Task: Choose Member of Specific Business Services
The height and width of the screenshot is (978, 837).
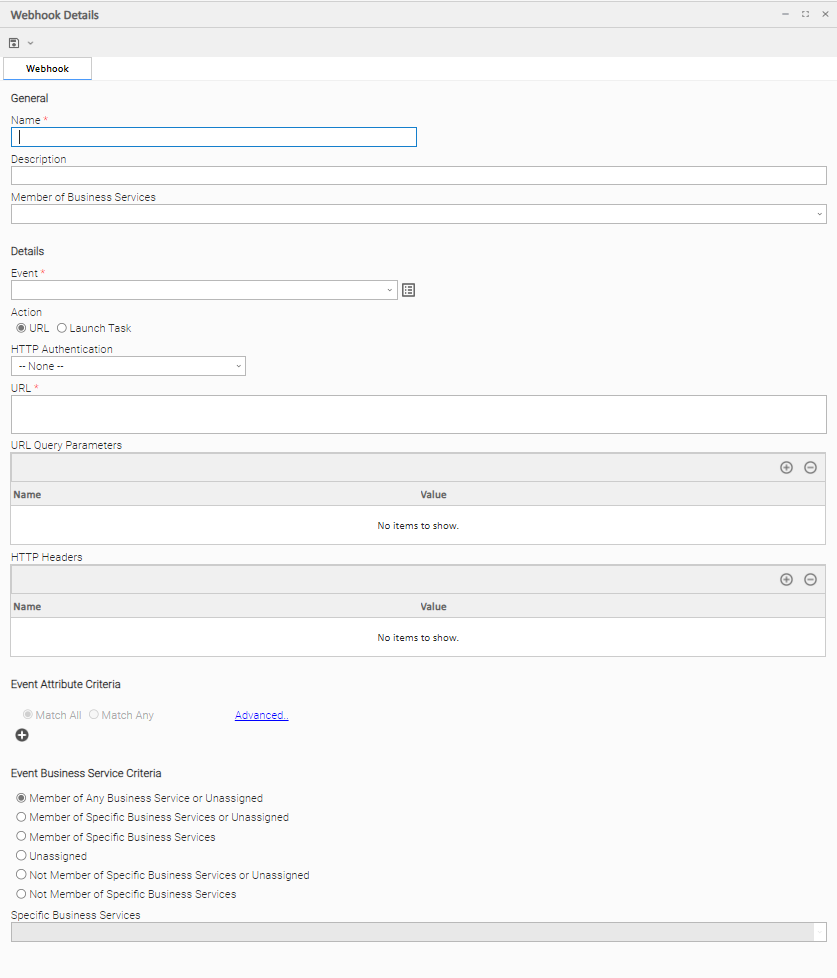Action: pyautogui.click(x=22, y=837)
